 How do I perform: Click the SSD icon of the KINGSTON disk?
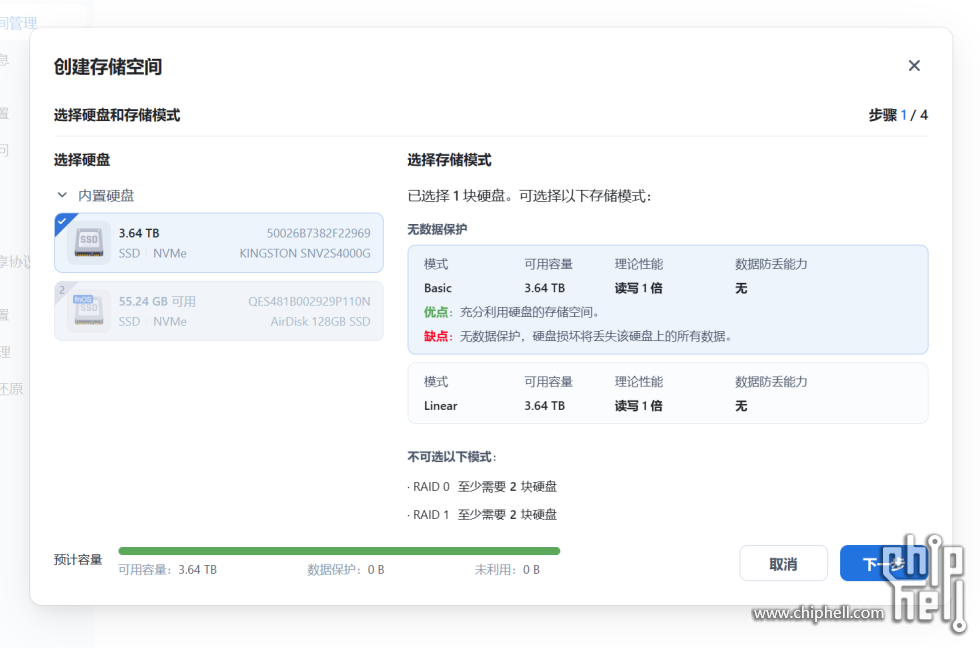(89, 242)
